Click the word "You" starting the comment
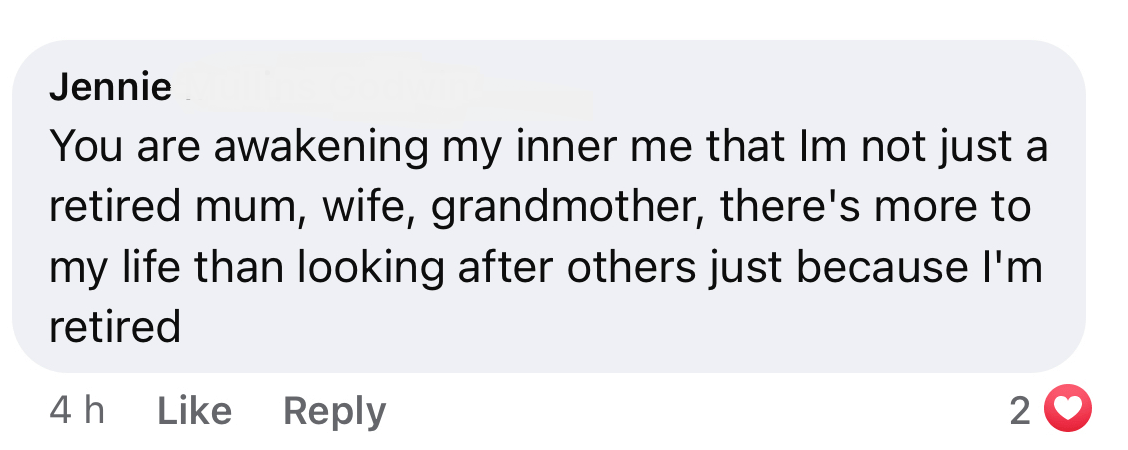This screenshot has height=450, width=1128. [82, 148]
